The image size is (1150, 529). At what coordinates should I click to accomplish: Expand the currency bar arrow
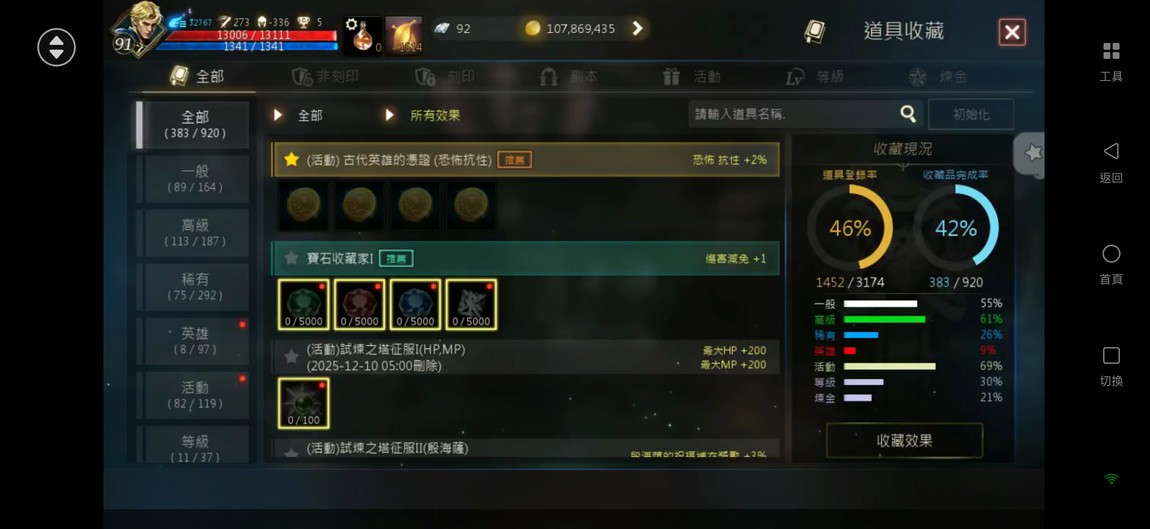click(x=637, y=28)
